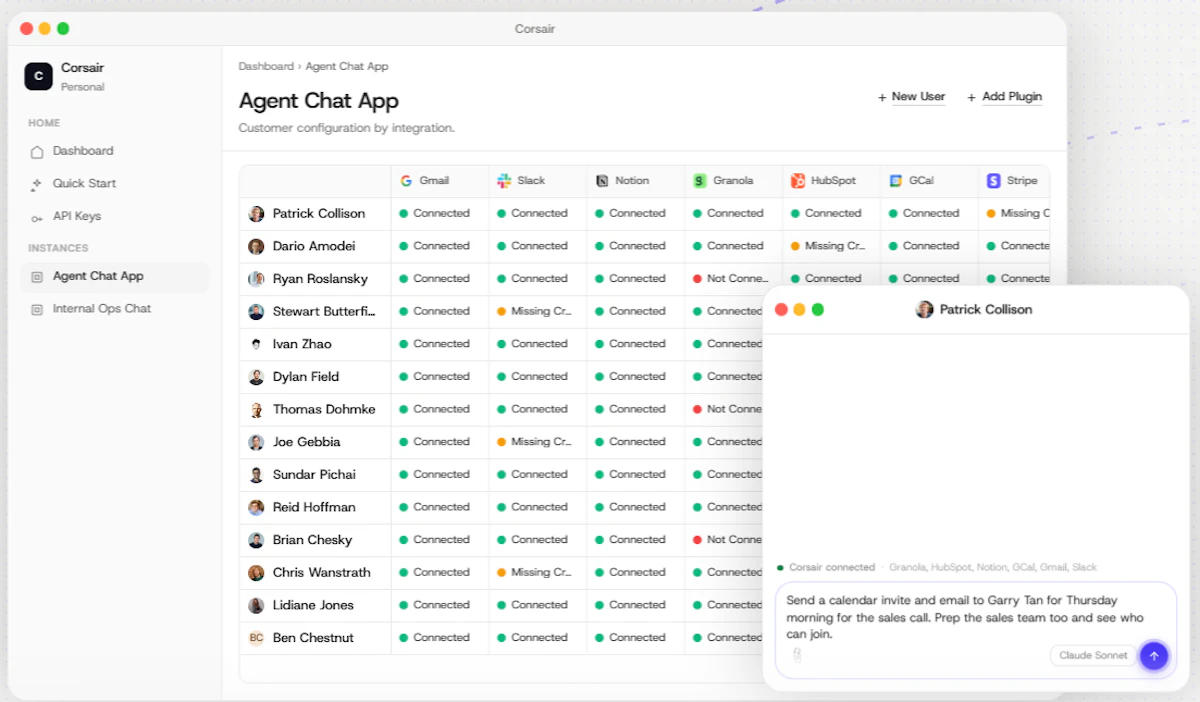Click the send arrow button in chat

tap(1154, 656)
